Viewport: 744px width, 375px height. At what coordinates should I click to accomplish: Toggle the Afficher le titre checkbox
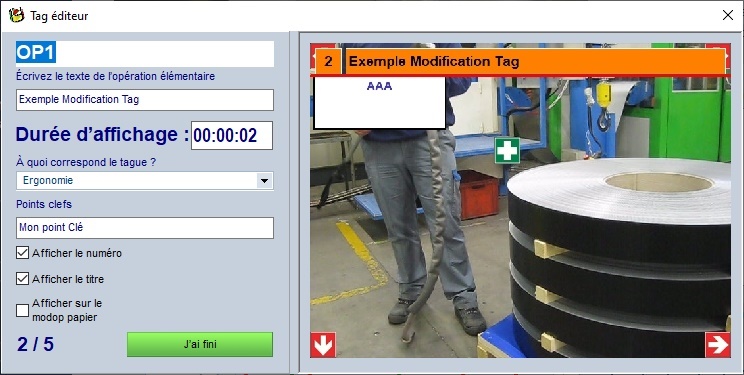(22, 278)
